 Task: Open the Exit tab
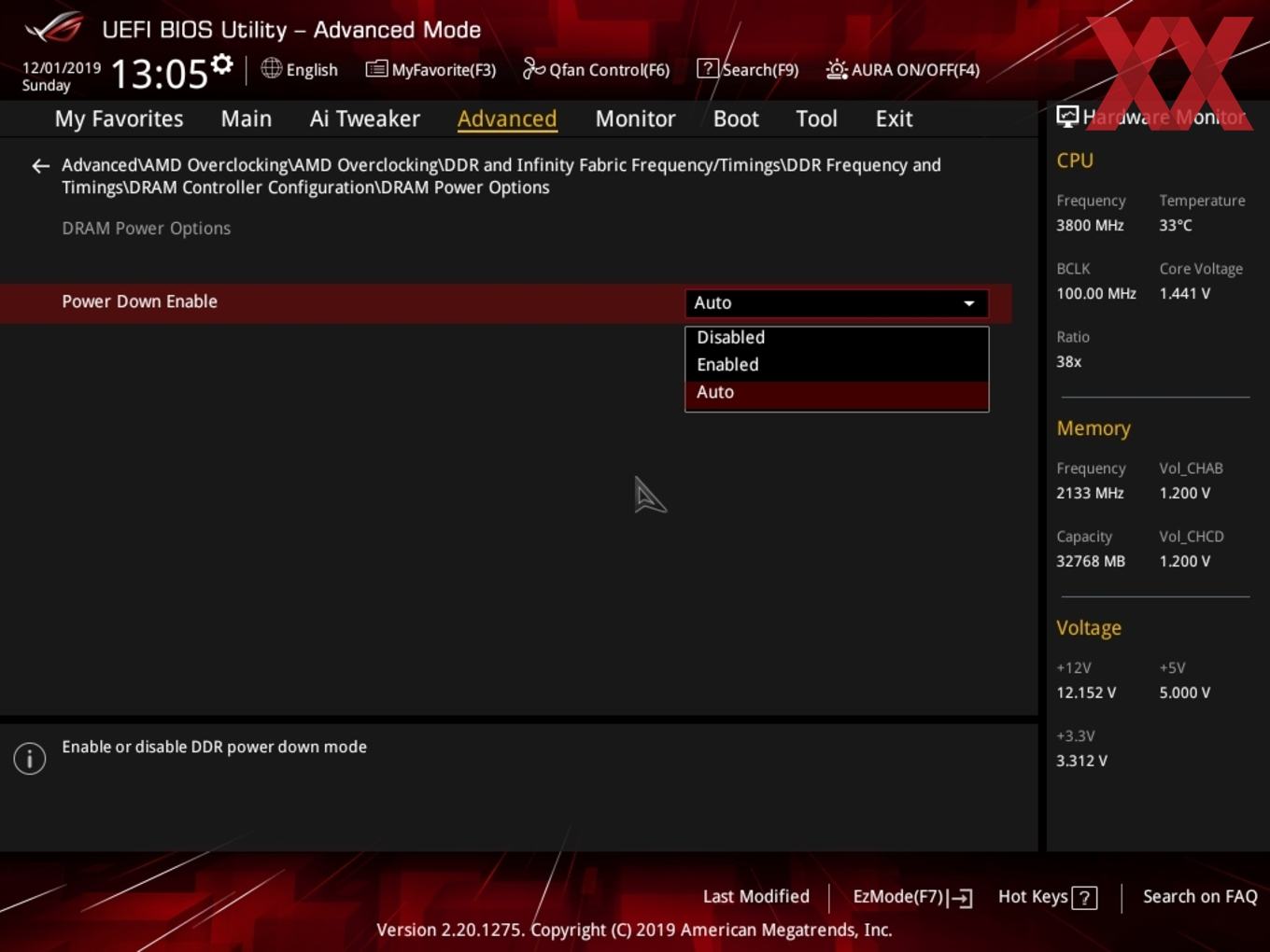[x=894, y=119]
